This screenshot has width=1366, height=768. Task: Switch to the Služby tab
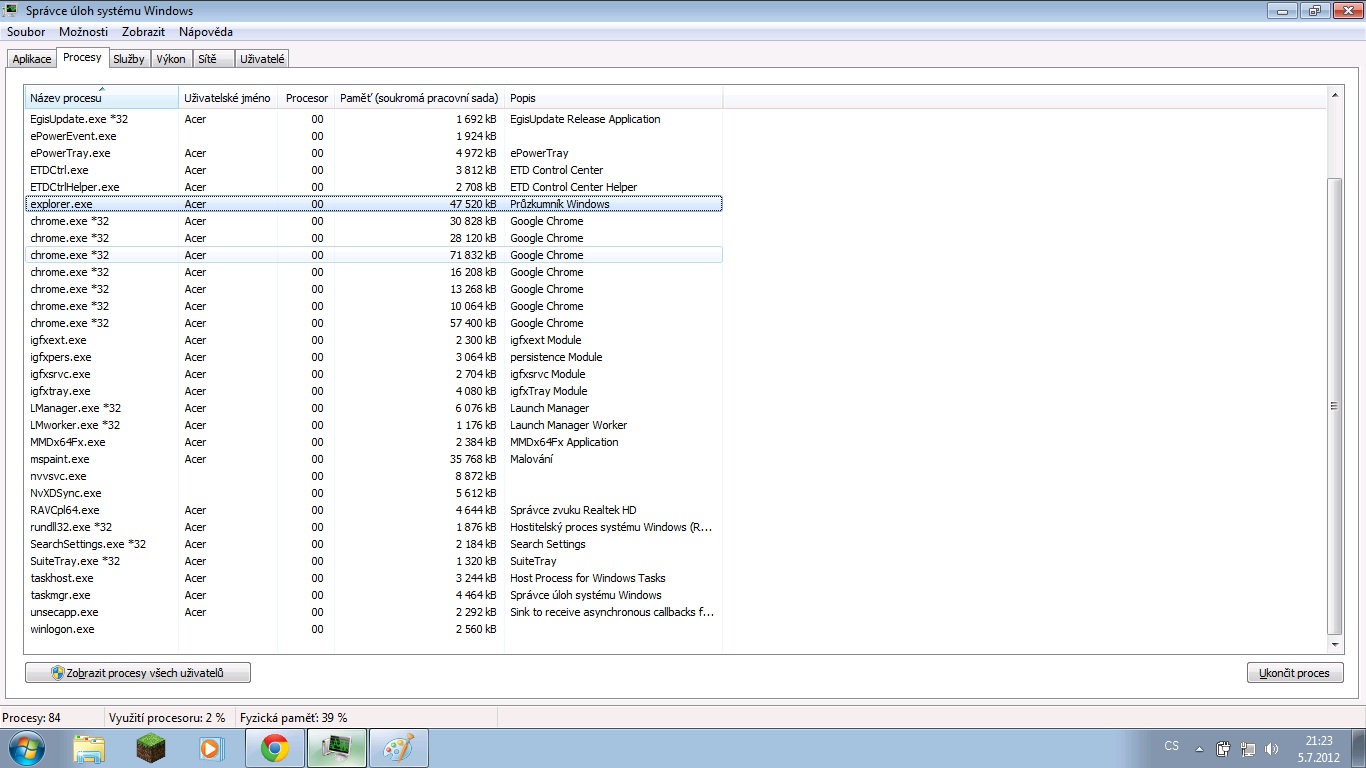(x=129, y=59)
